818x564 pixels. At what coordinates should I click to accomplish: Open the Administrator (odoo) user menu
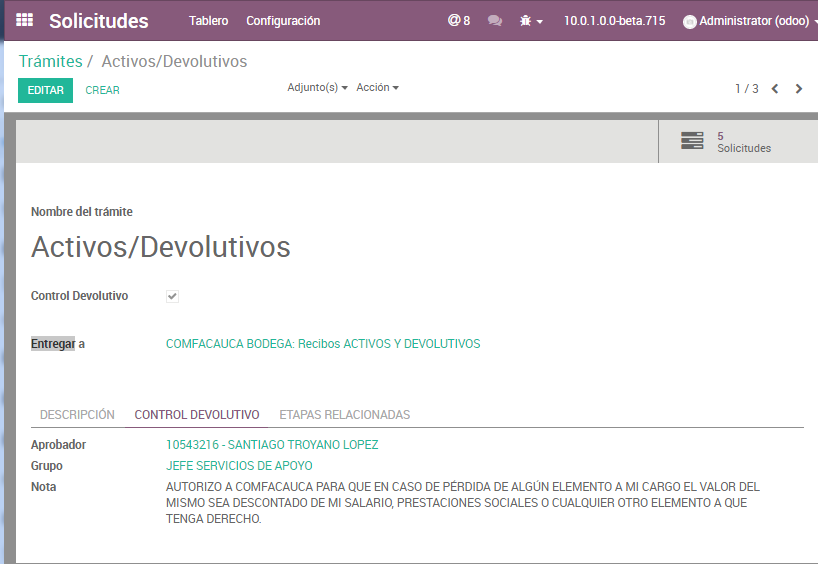point(754,21)
